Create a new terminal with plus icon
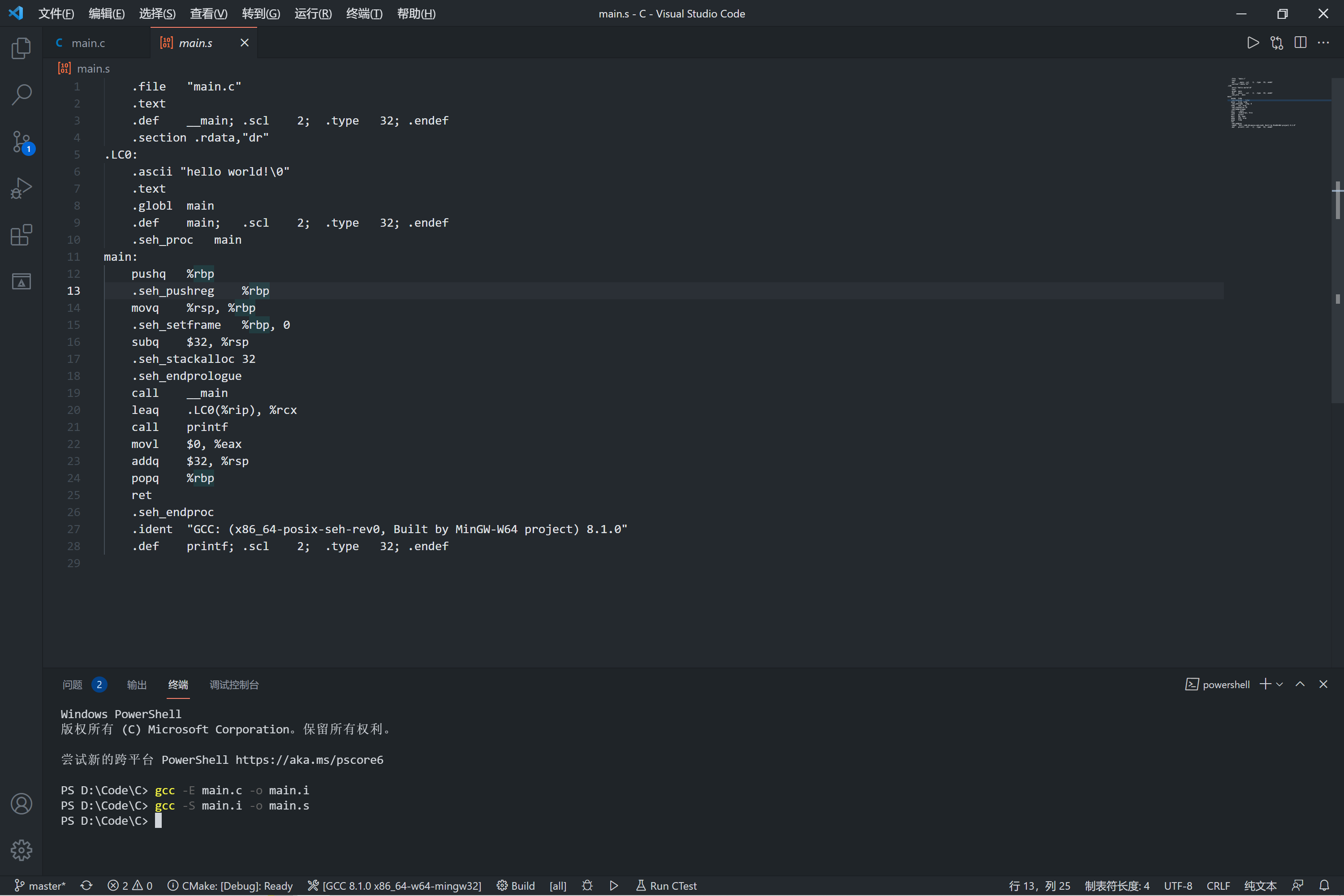Viewport: 1344px width, 896px height. click(1265, 684)
